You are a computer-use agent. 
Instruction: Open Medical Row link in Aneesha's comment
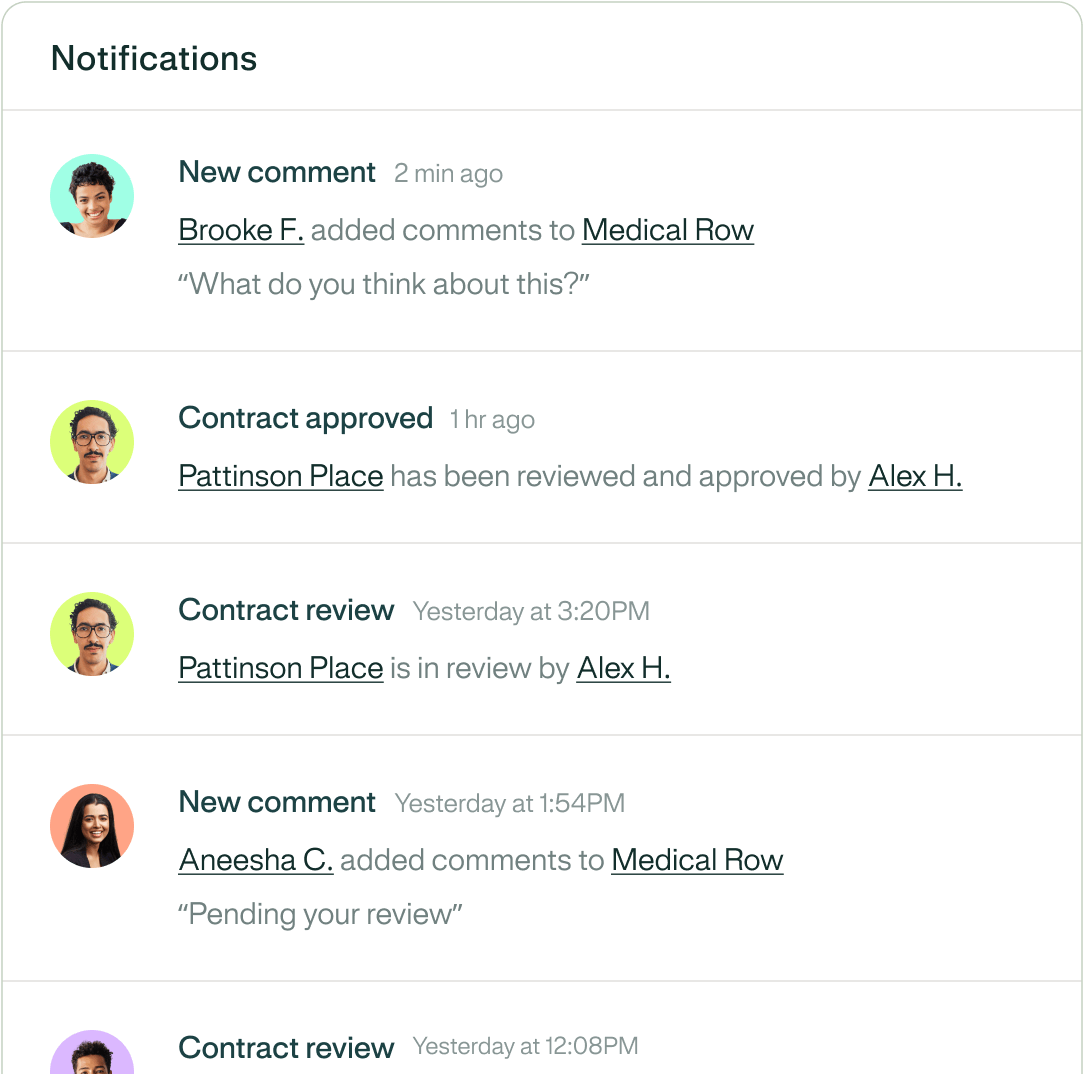coord(697,860)
